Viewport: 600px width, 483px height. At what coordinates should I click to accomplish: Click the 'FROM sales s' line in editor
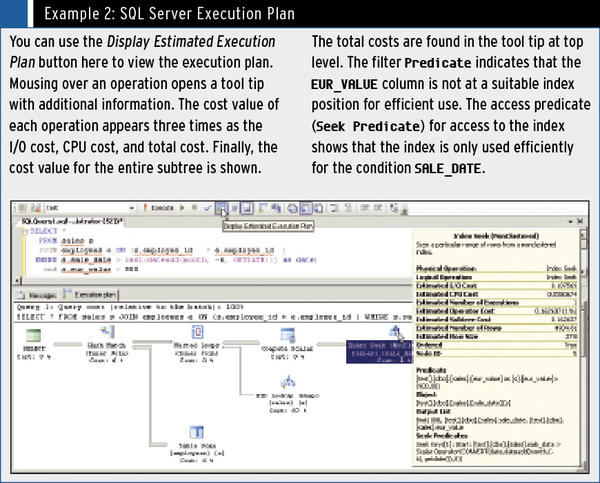[x=66, y=241]
